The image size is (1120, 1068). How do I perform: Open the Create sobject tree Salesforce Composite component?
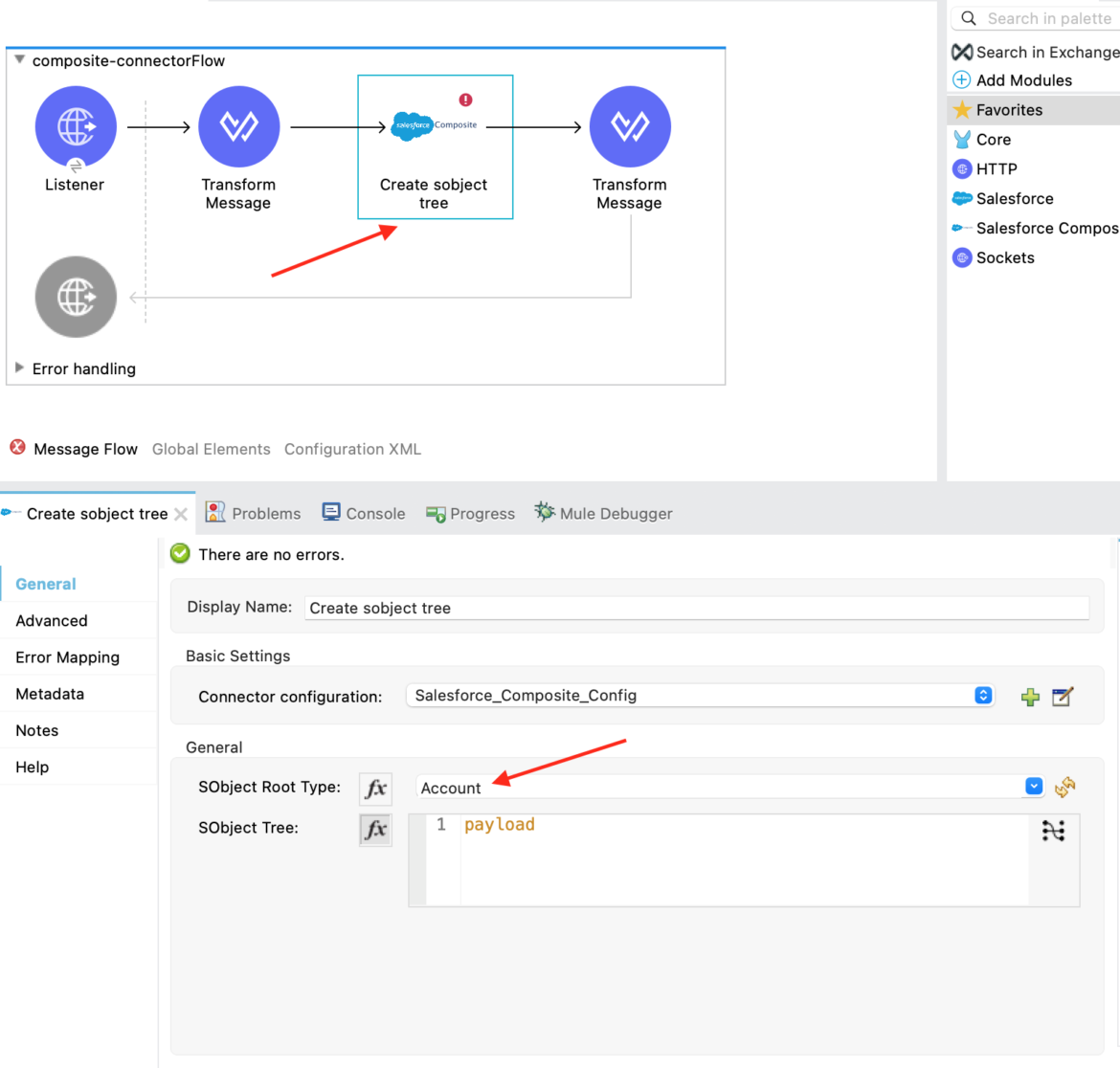click(x=435, y=125)
